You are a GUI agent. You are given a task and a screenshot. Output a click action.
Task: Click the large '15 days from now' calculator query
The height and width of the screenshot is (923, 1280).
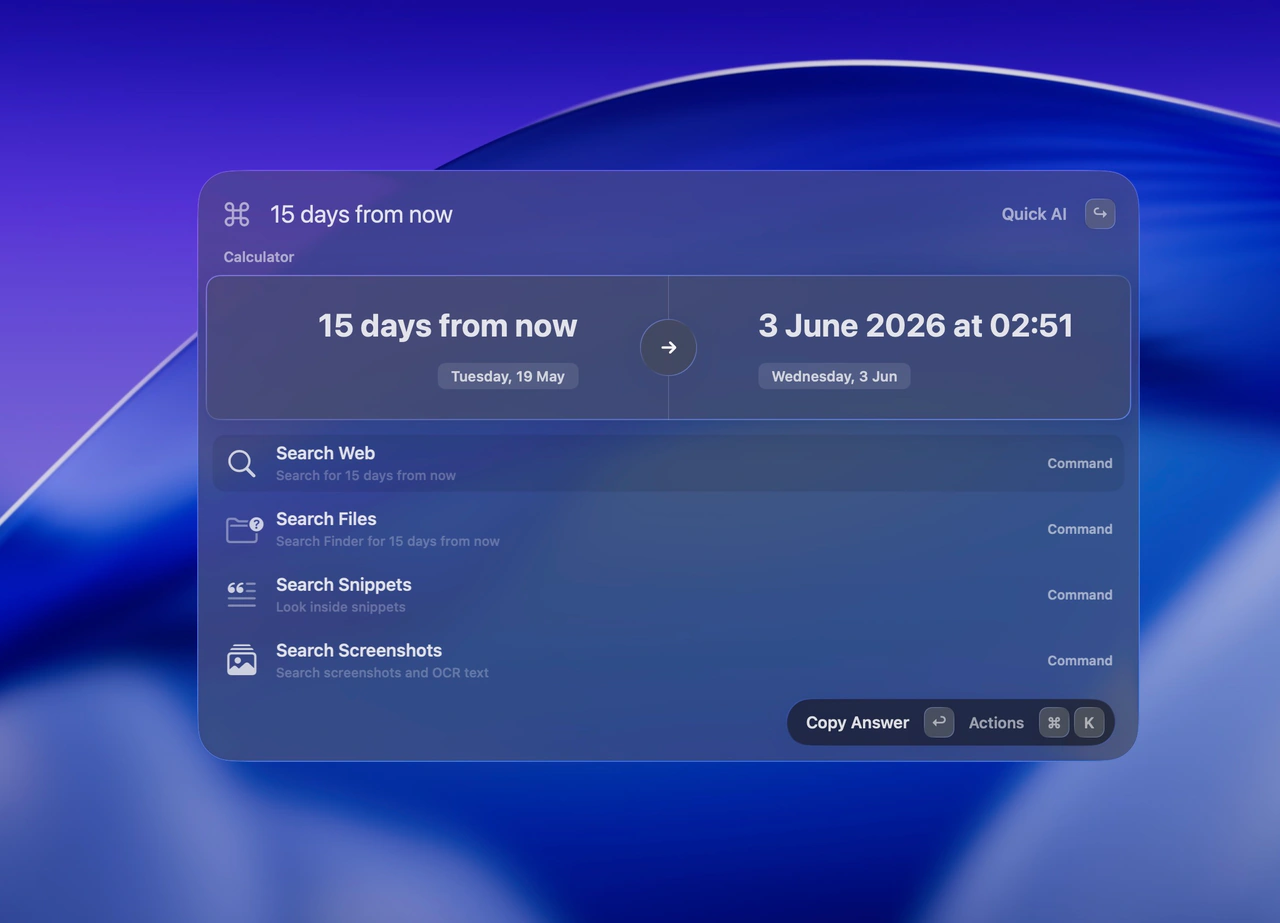pos(447,325)
